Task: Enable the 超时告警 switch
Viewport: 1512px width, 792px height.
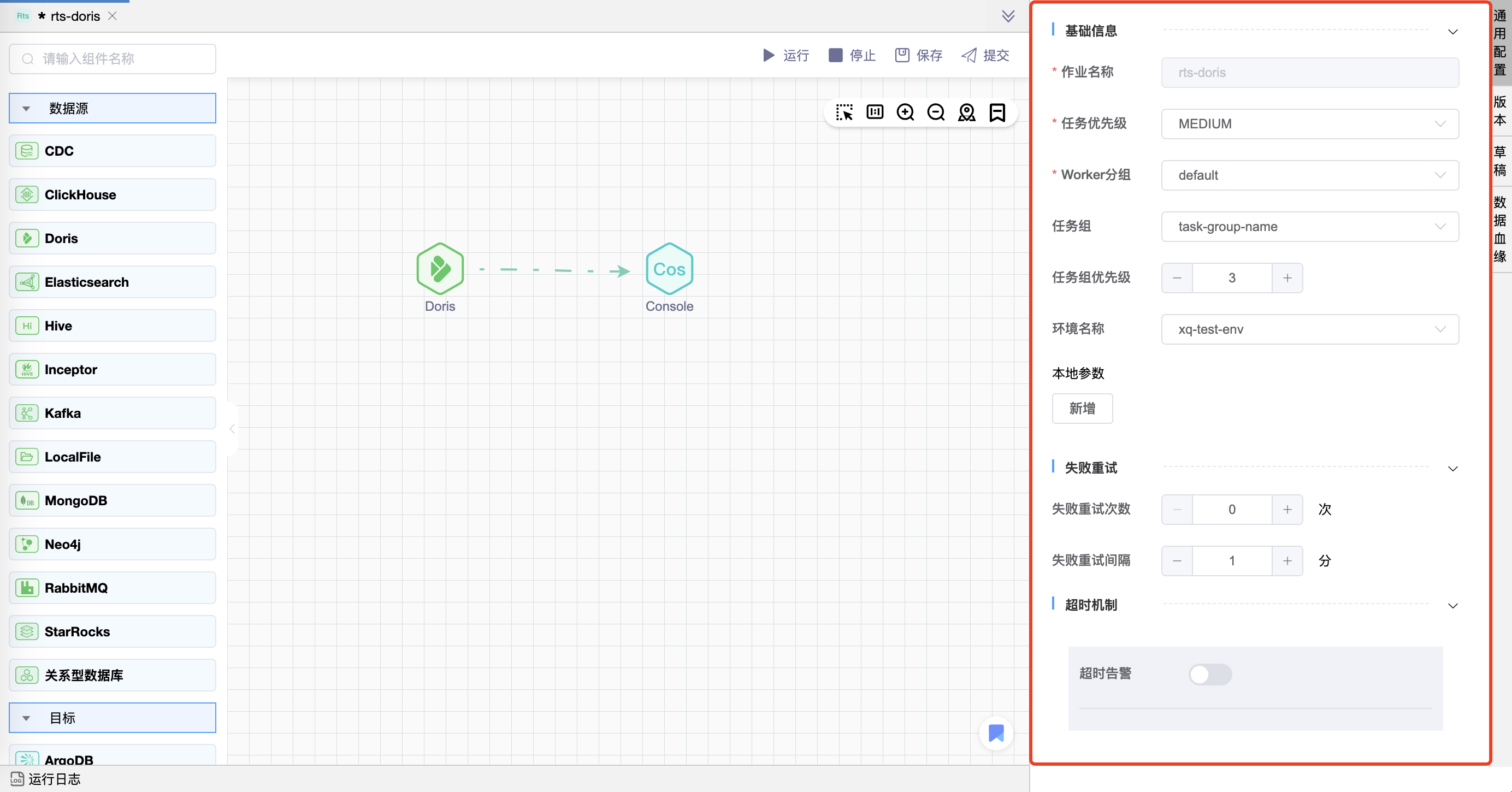Action: click(x=1210, y=674)
